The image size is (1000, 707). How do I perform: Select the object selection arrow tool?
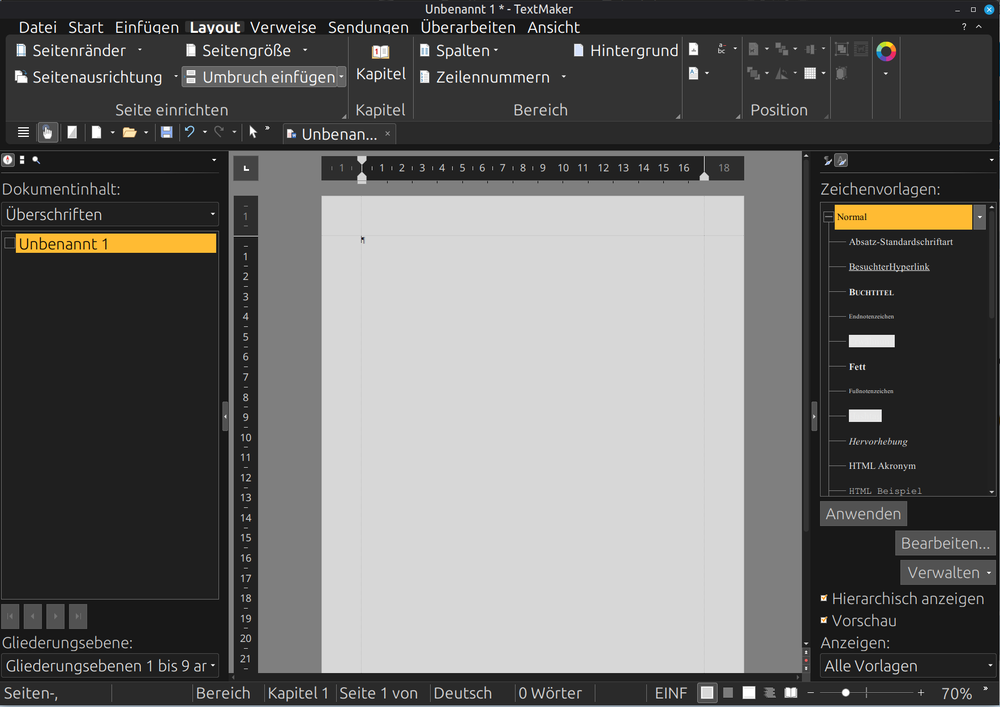click(x=253, y=132)
